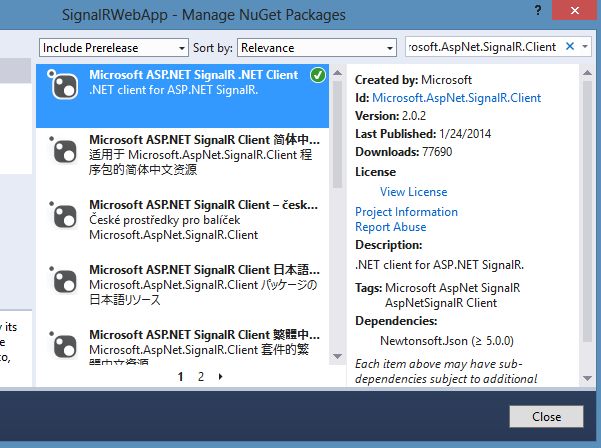Viewport: 601px width, 448px height.
Task: Click the details pane scrollbar thumb
Action: tap(587, 211)
